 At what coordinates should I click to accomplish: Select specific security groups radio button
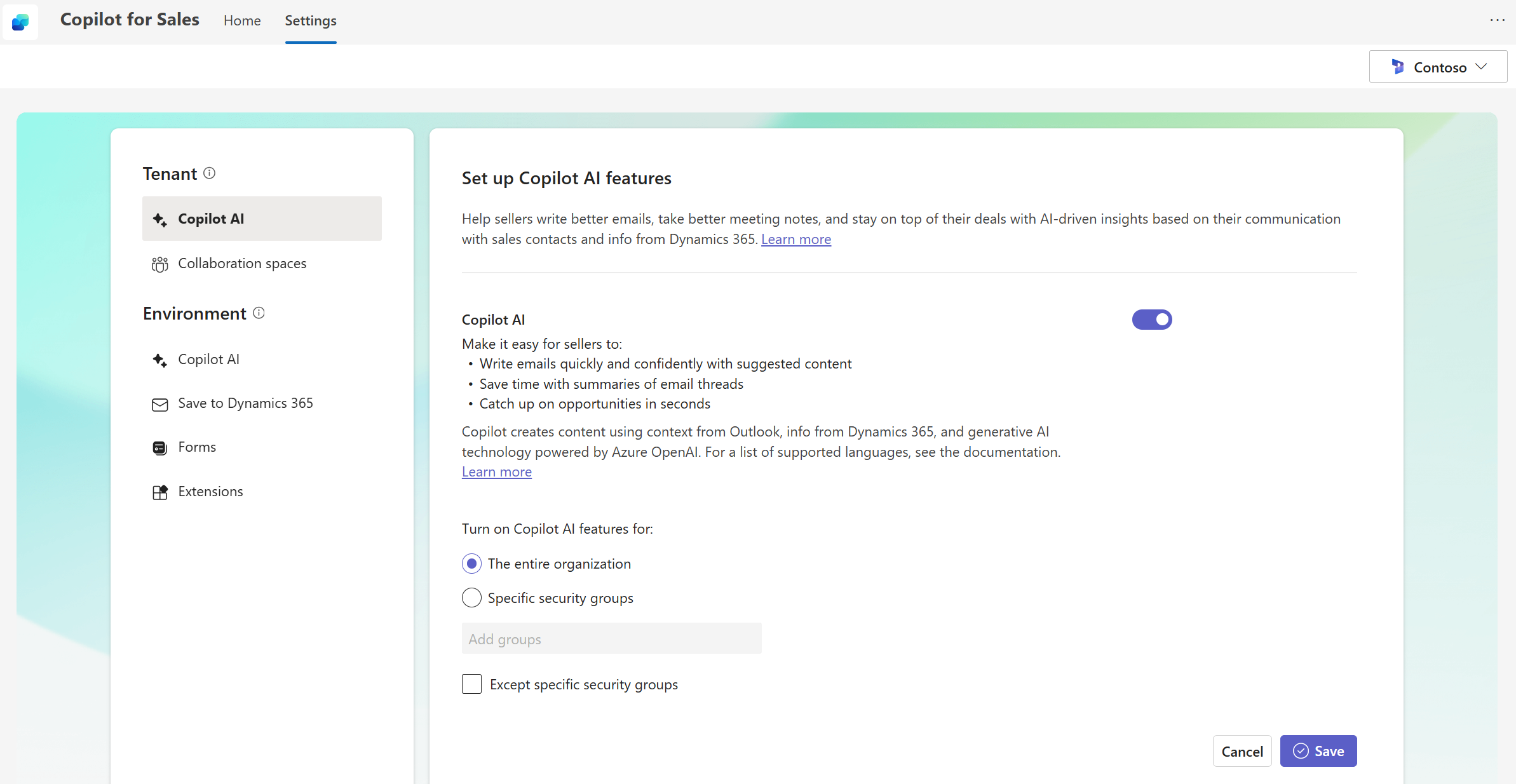[x=470, y=597]
